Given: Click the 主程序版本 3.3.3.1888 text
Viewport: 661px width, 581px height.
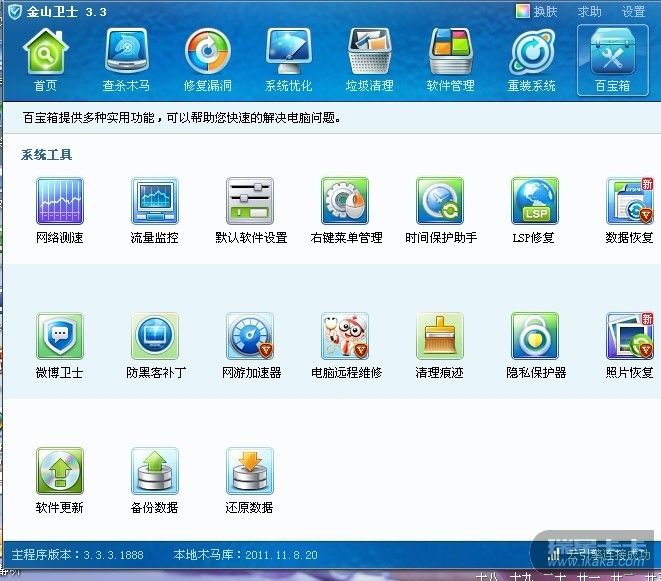Looking at the screenshot, I should click(x=78, y=554).
